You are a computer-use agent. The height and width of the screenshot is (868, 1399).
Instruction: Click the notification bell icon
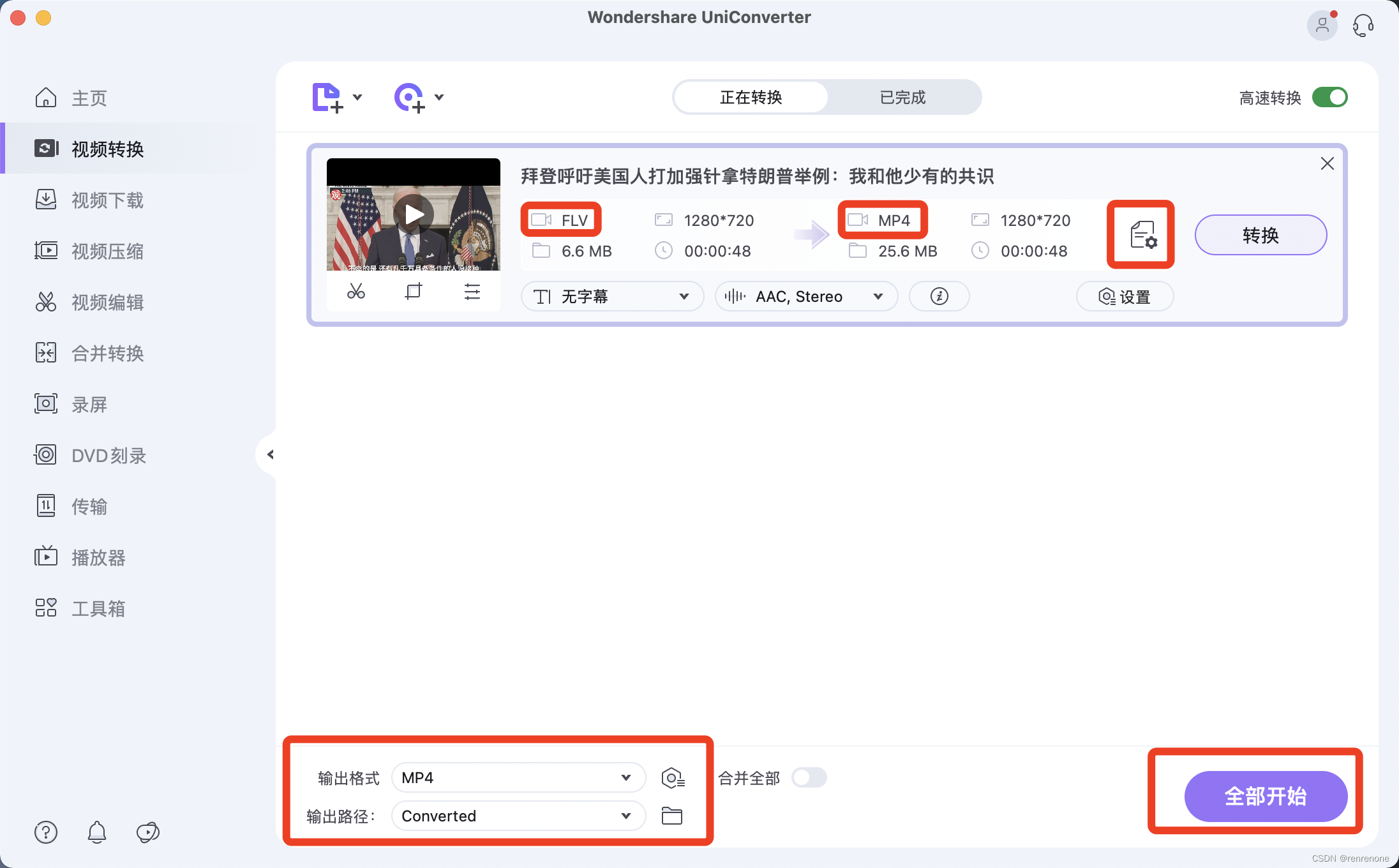97,832
